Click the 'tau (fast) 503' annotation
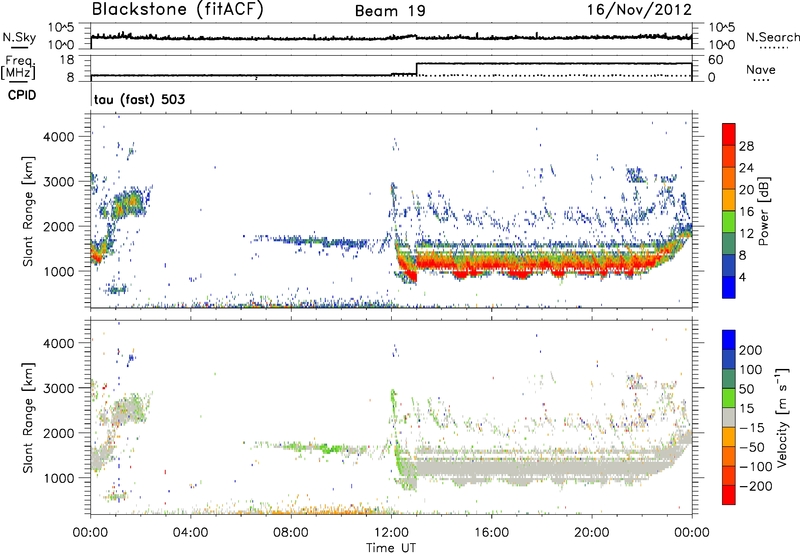 click(139, 99)
